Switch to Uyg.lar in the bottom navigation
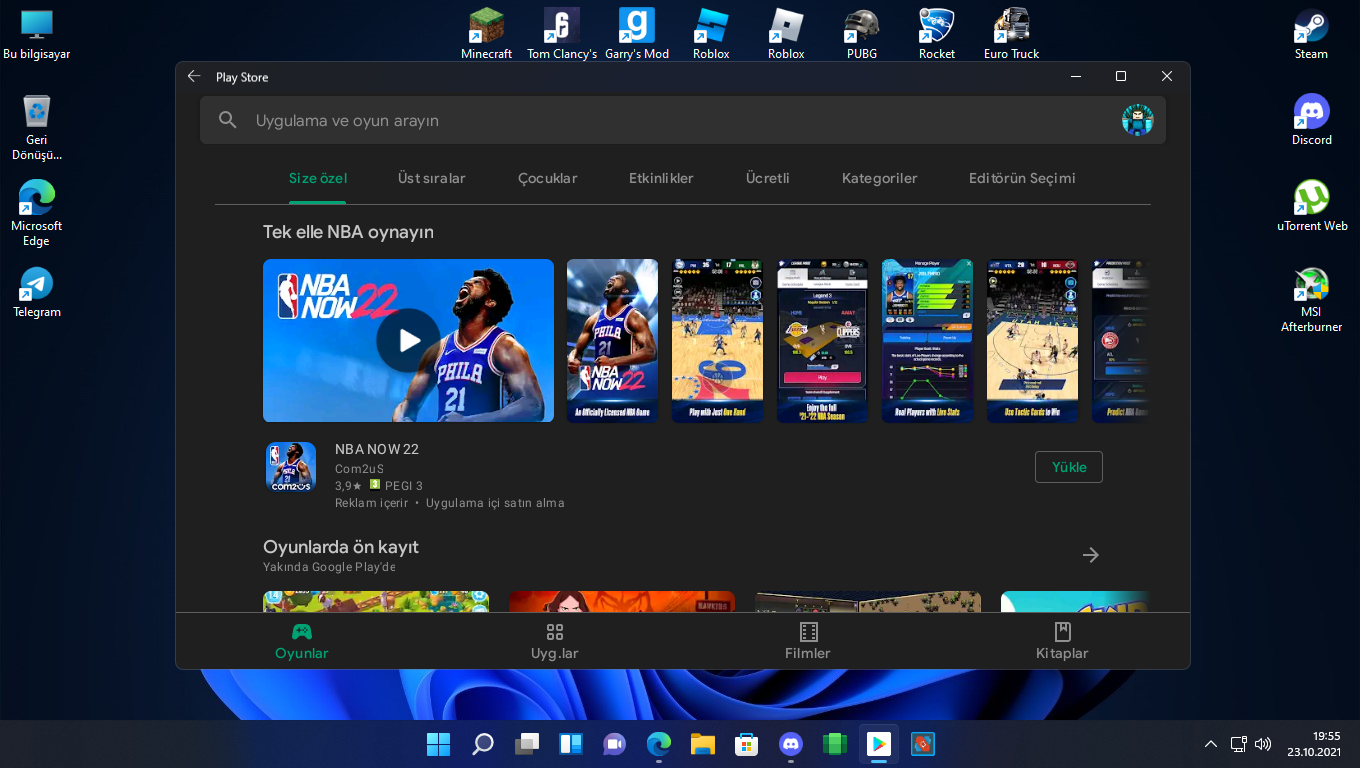 coord(555,641)
